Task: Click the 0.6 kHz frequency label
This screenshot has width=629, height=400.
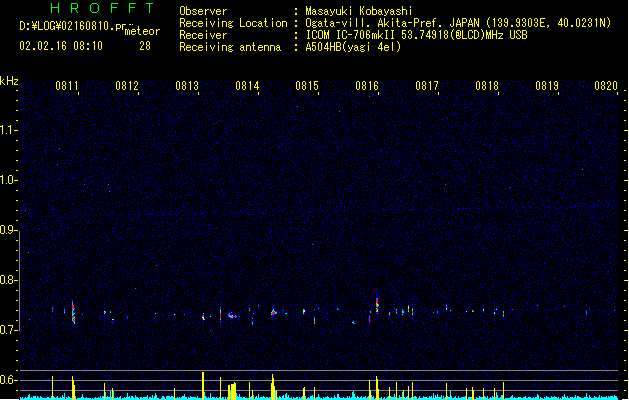Action: tap(8, 380)
